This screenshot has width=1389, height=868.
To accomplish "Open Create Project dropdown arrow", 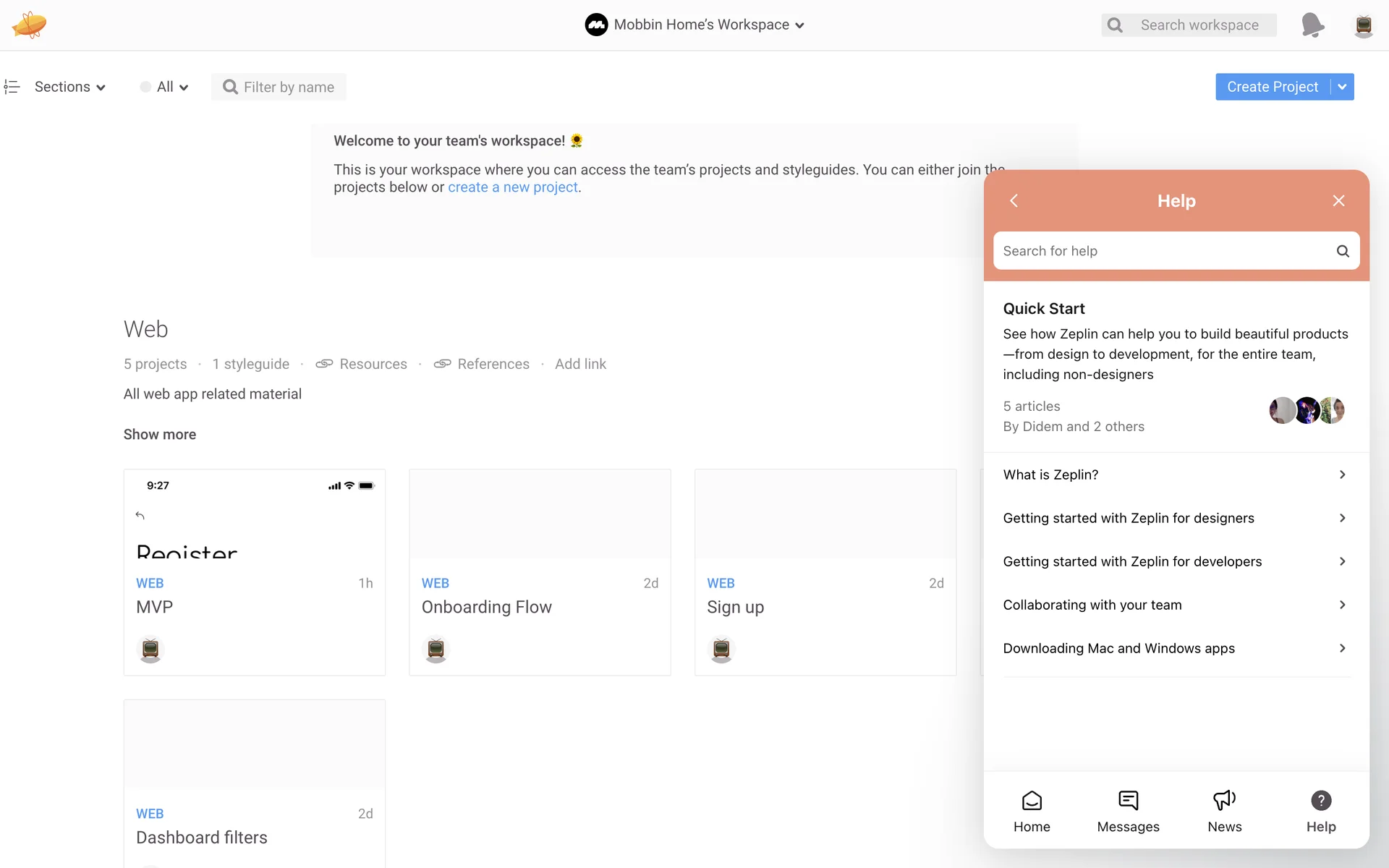I will tap(1342, 87).
